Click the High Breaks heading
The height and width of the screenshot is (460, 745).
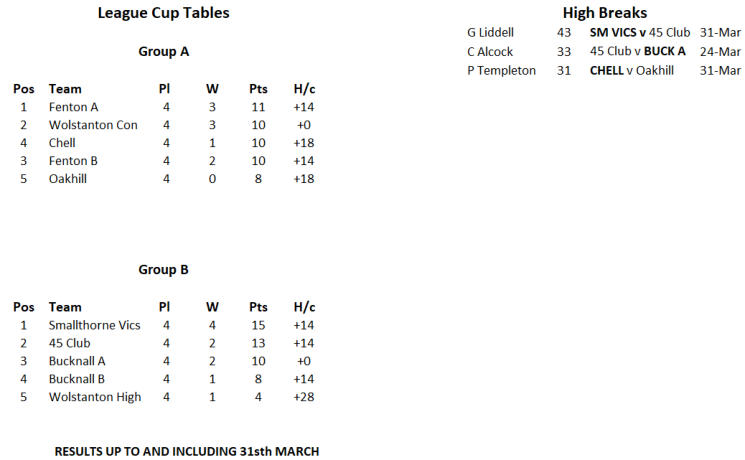(x=605, y=13)
